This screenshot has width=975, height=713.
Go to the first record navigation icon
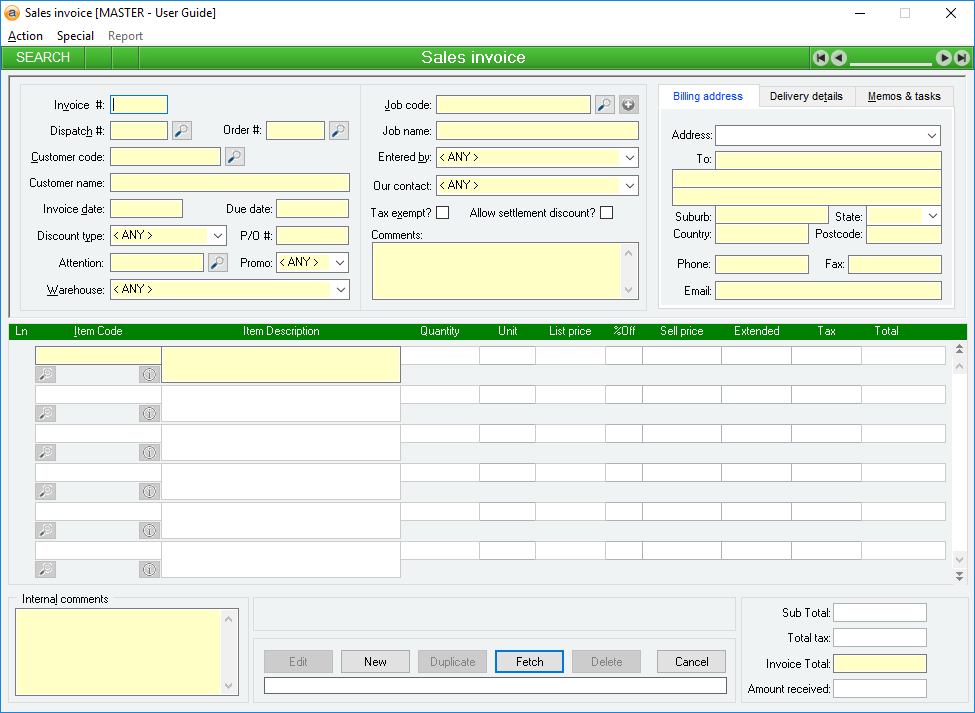820,58
